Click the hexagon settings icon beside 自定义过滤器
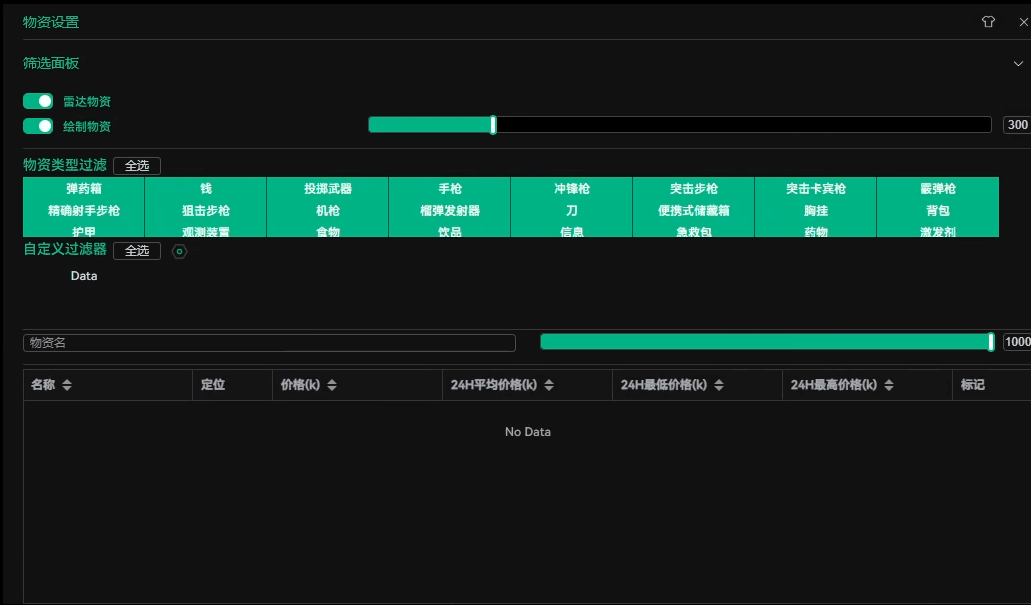Viewport: 1031px width, 605px height. coord(180,252)
